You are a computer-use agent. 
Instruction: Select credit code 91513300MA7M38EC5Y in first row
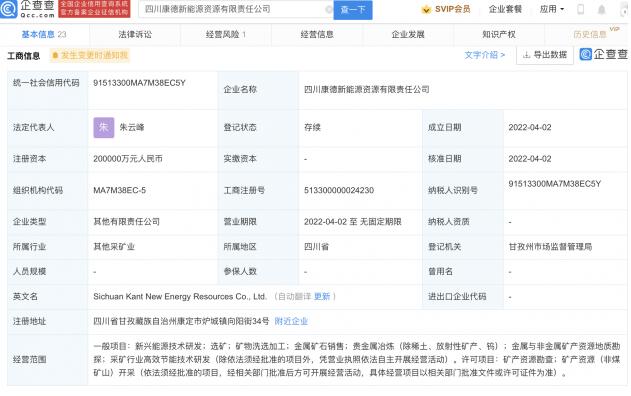[x=139, y=83]
